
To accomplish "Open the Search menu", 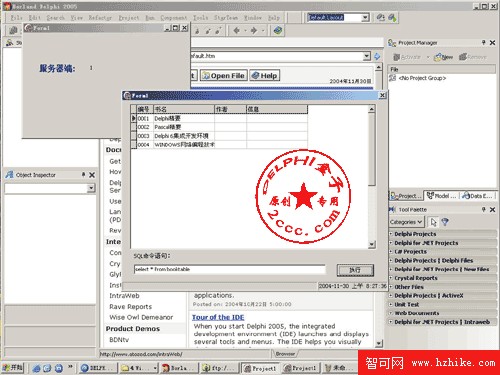I will (x=55, y=18).
